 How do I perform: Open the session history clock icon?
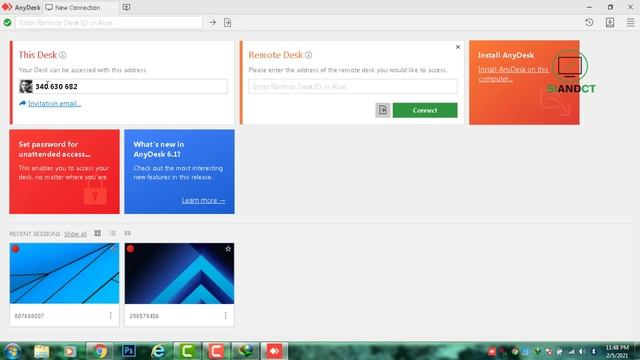click(589, 22)
